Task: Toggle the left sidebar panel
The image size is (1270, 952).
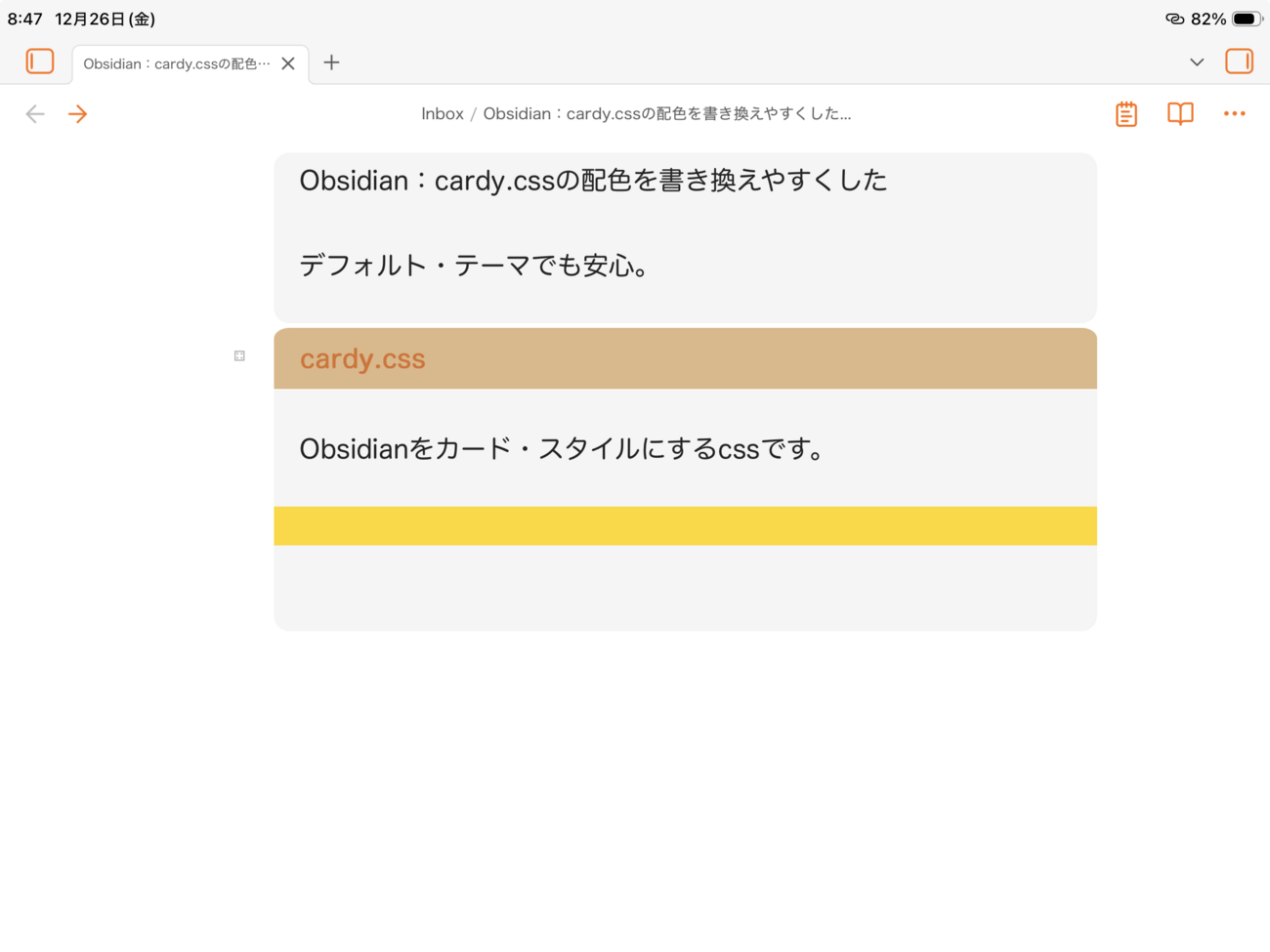Action: click(40, 61)
